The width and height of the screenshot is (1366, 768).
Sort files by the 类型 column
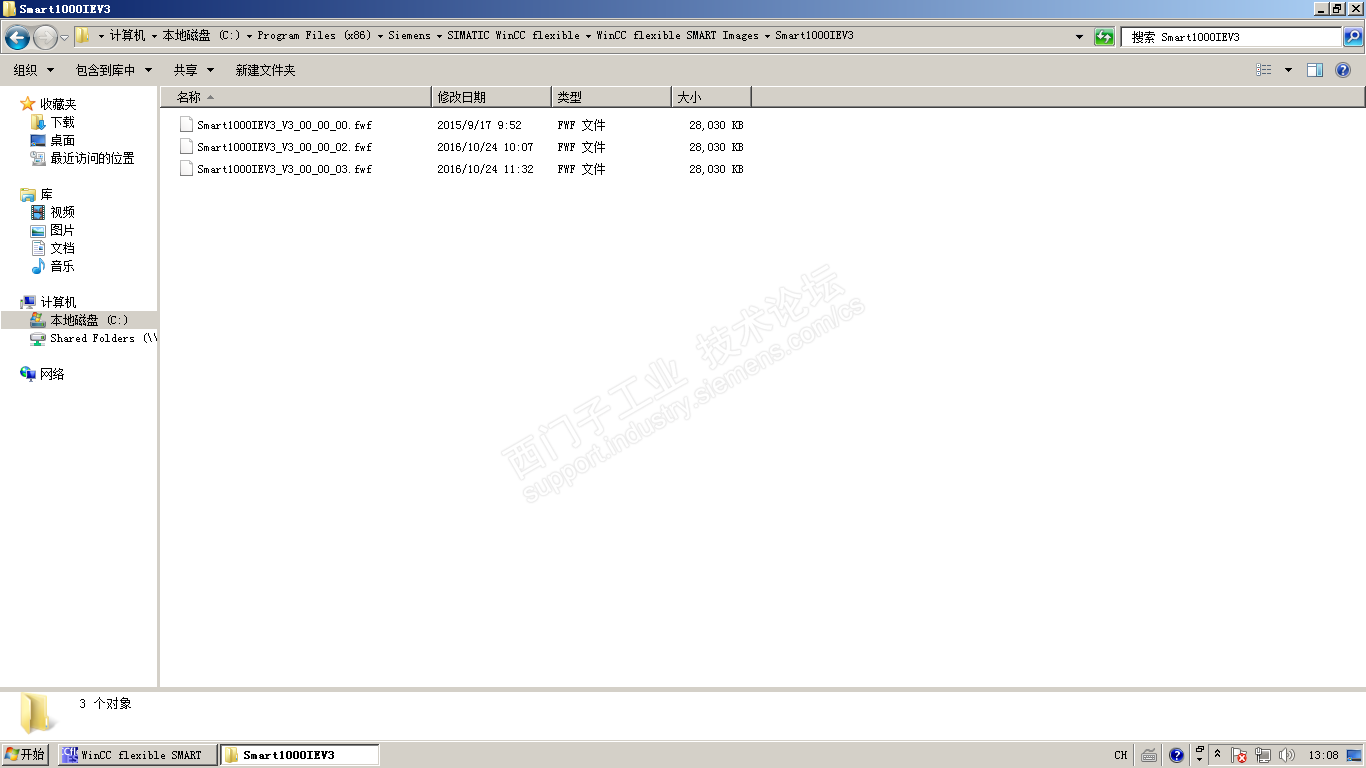[x=611, y=97]
